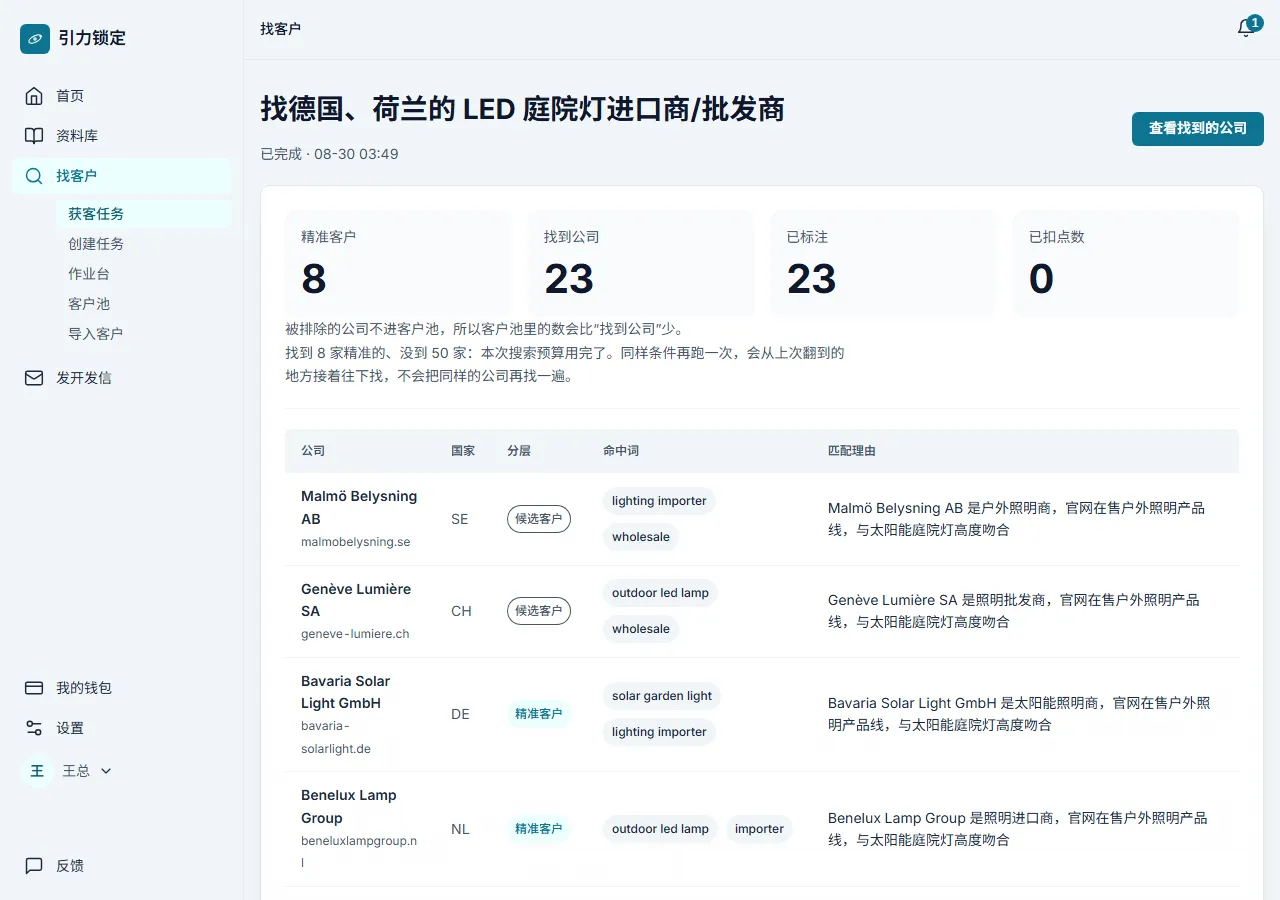Click the 候选客户 tag for Malmö Belysning
The height and width of the screenshot is (900, 1280).
[x=539, y=519]
